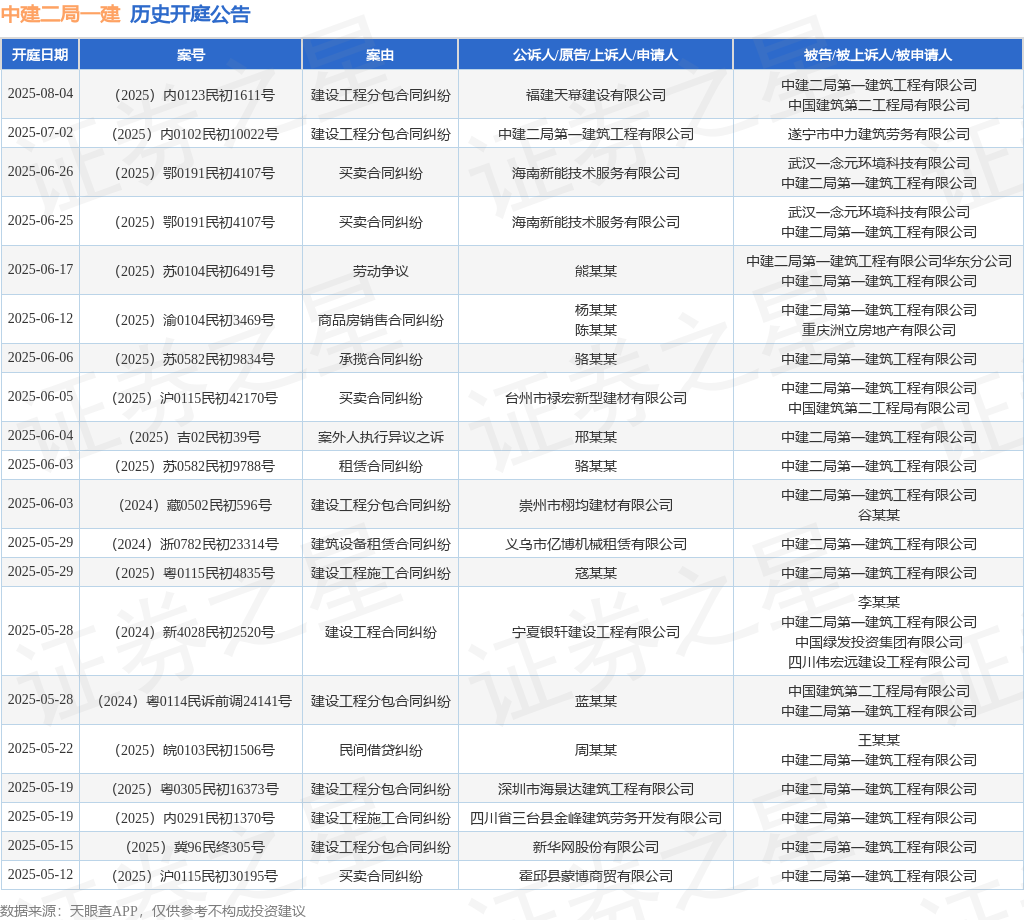The height and width of the screenshot is (920, 1024).
Task: Click case number (2025)冀96民终305号
Action: point(195,848)
